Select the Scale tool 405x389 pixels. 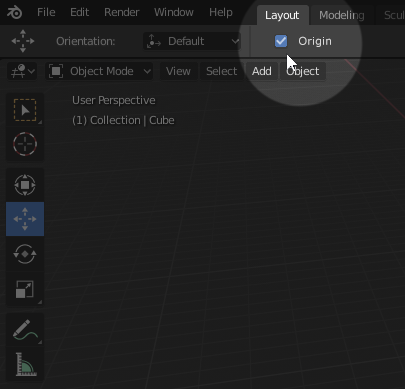(25, 289)
